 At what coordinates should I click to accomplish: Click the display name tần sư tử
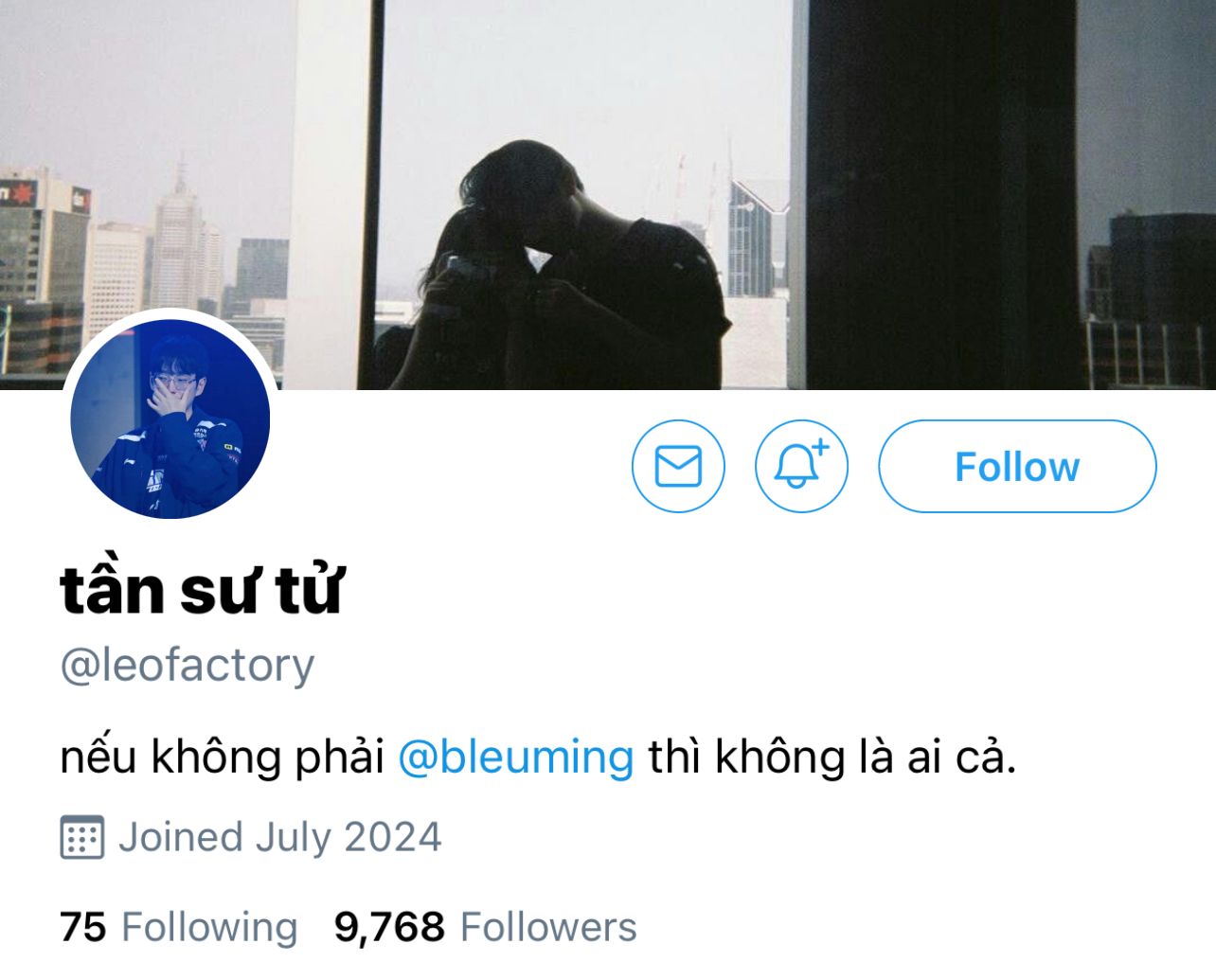pos(202,589)
